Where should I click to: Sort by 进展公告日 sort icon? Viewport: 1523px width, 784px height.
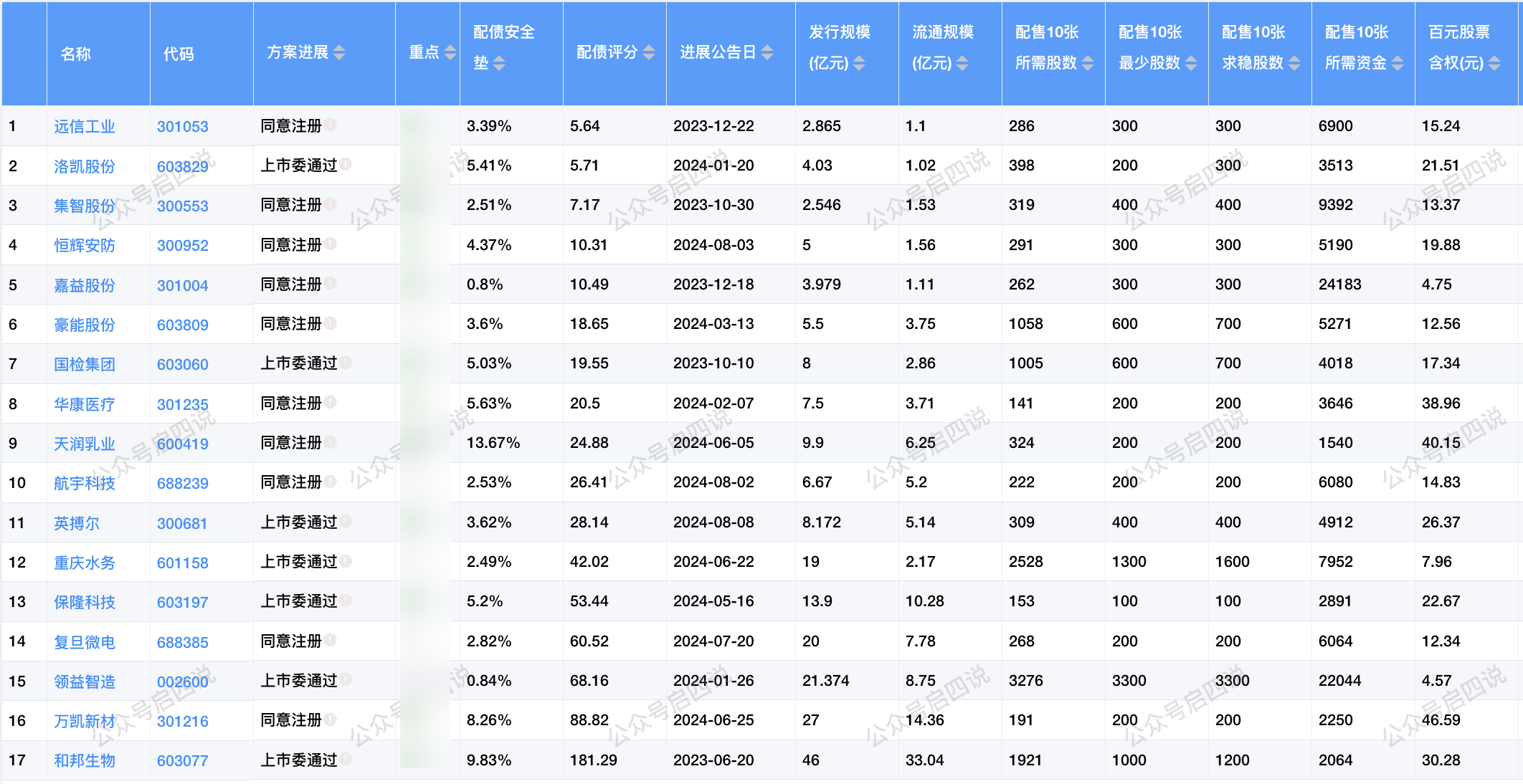coord(767,52)
